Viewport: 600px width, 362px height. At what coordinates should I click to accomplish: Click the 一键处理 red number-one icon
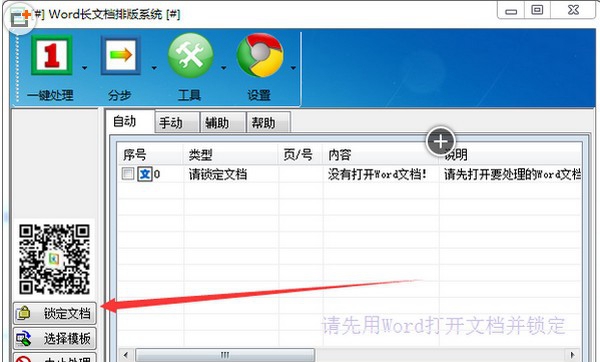[52, 55]
